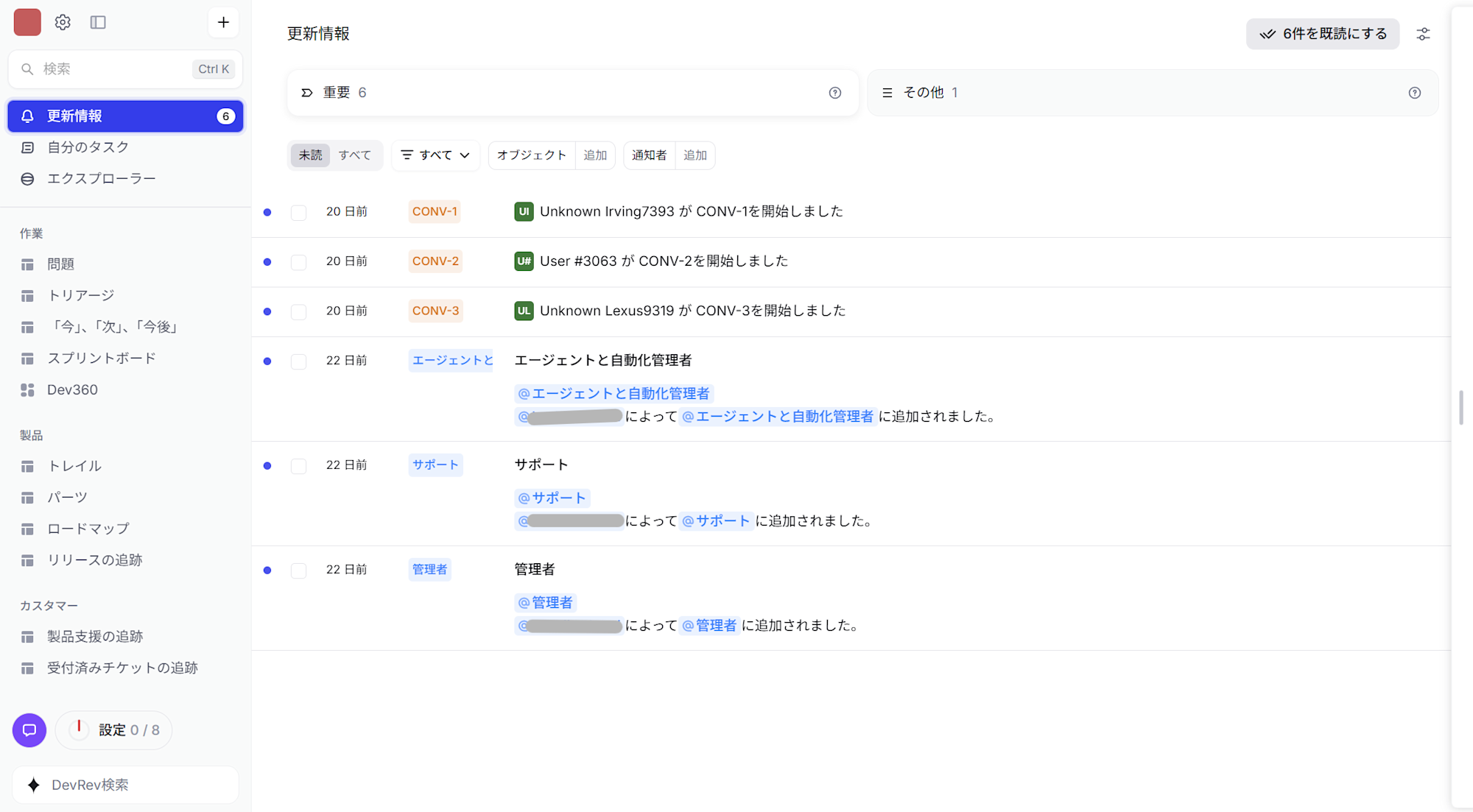This screenshot has height=812, width=1473.
Task: Open the settings gear in the top left
Action: coord(63,22)
